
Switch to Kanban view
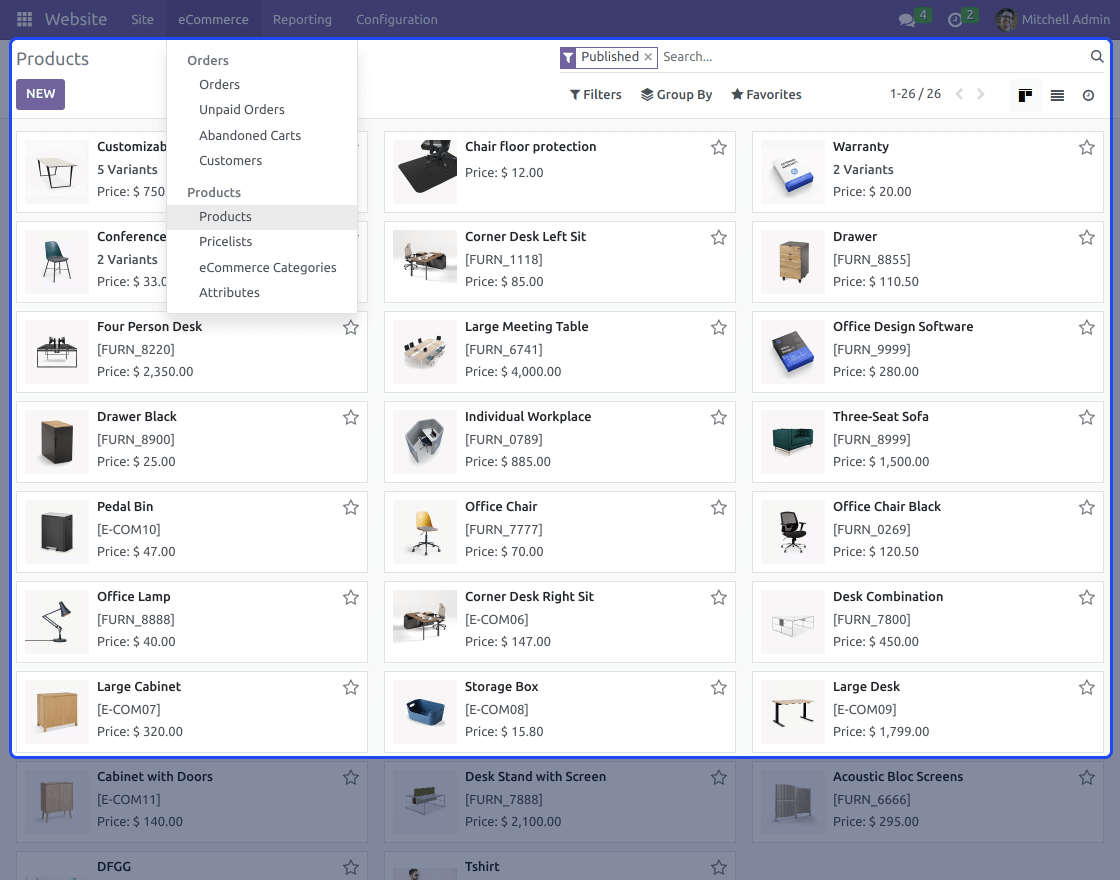click(x=1025, y=95)
